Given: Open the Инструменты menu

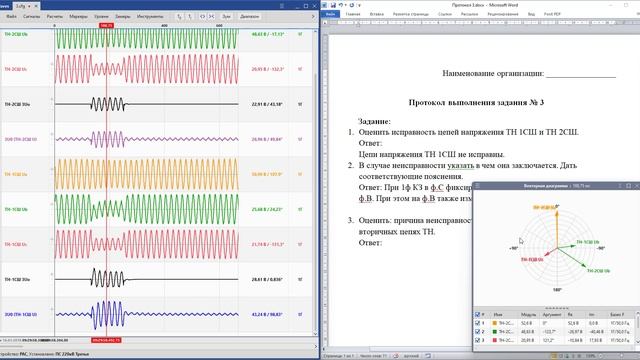Looking at the screenshot, I should (x=150, y=17).
